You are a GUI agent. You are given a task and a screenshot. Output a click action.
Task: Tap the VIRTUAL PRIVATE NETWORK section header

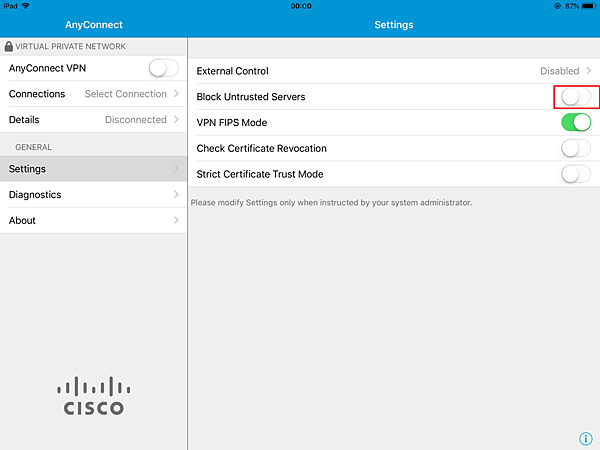70,46
